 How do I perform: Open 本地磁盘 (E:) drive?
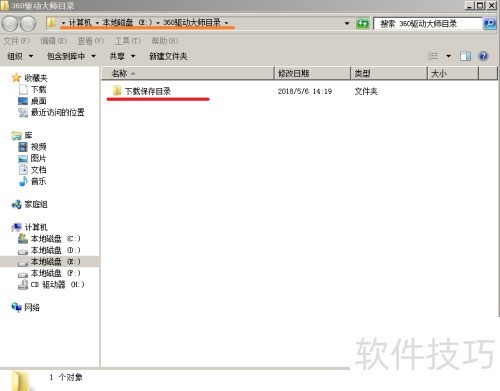49,262
